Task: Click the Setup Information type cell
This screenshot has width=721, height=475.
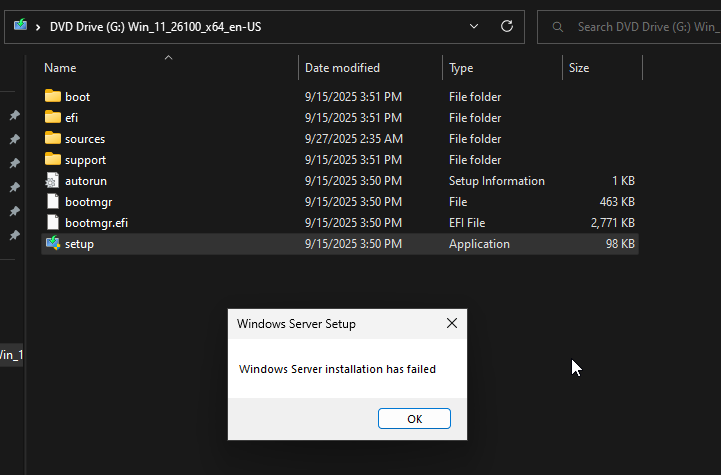Action: pos(497,181)
